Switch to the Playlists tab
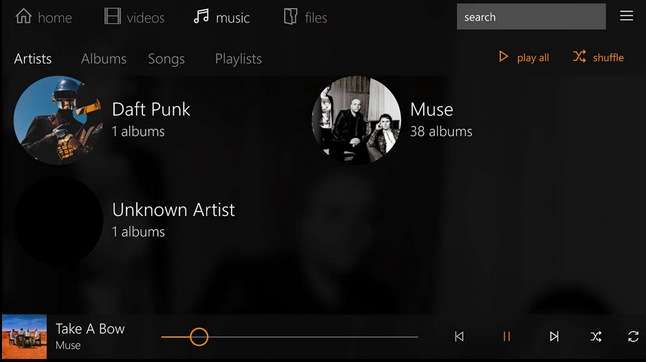The image size is (646, 362). [239, 59]
